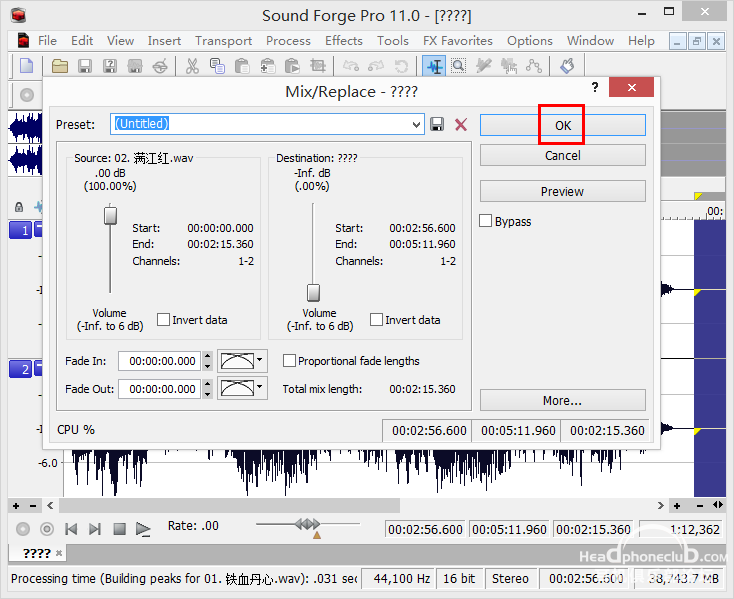Viewport: 734px width, 599px height.
Task: Click the Stop playback button
Action: click(119, 529)
